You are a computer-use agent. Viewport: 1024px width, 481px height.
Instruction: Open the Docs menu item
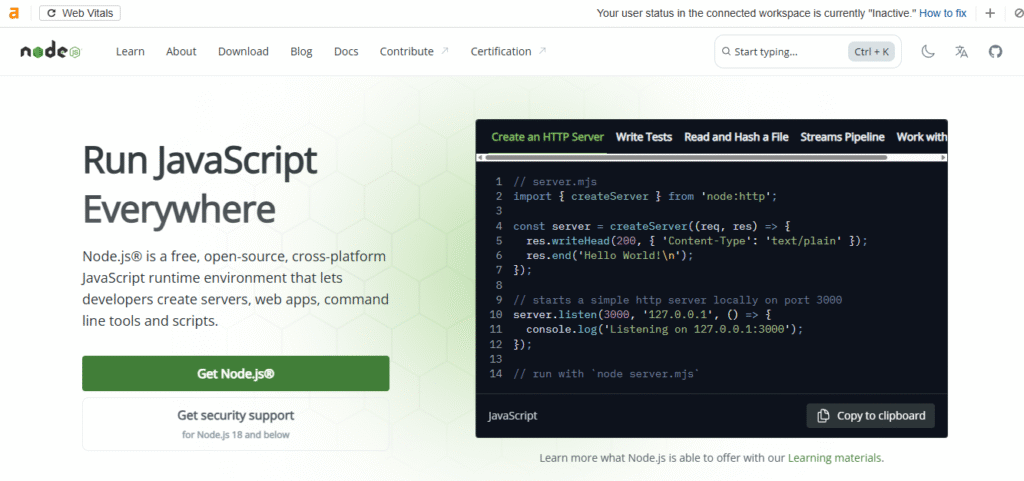click(x=346, y=52)
